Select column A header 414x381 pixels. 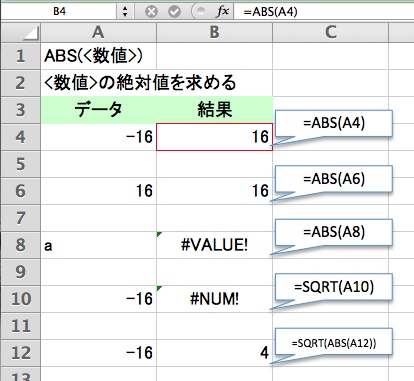pyautogui.click(x=98, y=33)
